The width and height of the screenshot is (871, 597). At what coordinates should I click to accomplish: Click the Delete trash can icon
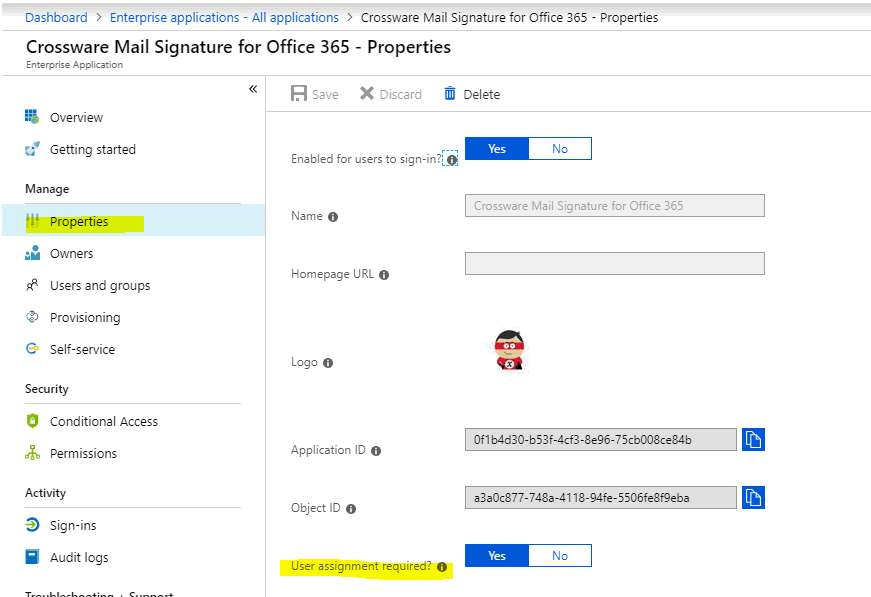[450, 93]
